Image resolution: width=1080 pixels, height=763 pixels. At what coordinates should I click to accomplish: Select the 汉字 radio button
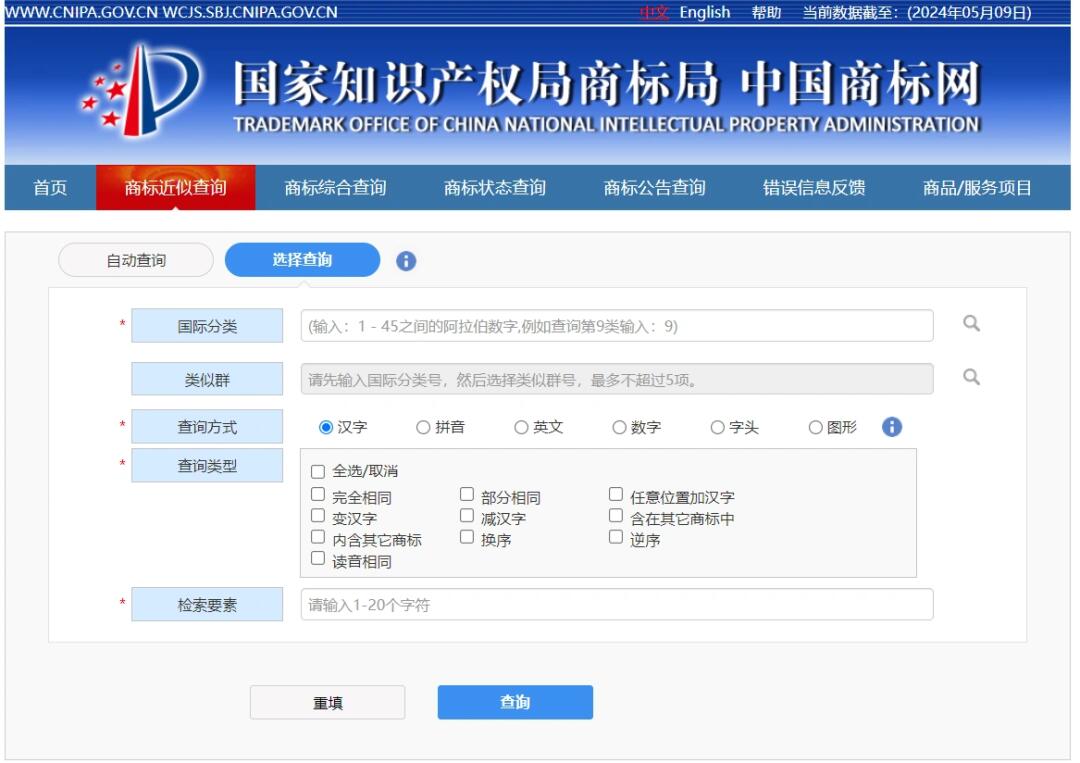[x=326, y=428]
